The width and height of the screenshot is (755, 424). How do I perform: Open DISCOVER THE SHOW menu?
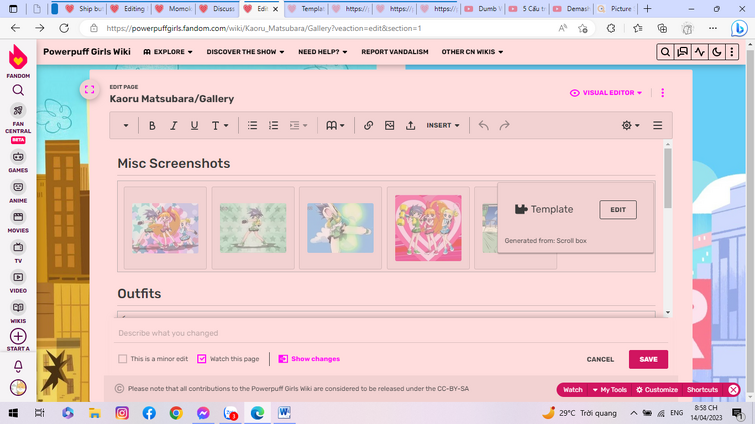[246, 52]
